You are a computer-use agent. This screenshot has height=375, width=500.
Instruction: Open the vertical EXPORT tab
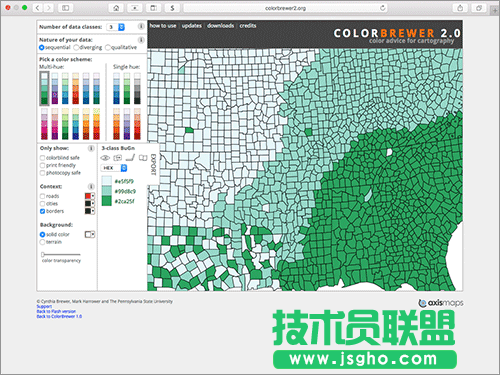point(153,164)
